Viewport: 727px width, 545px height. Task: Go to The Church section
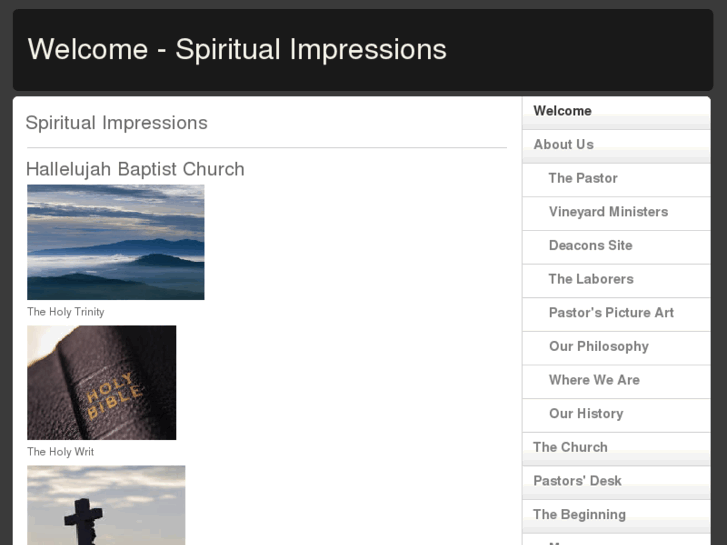[570, 447]
